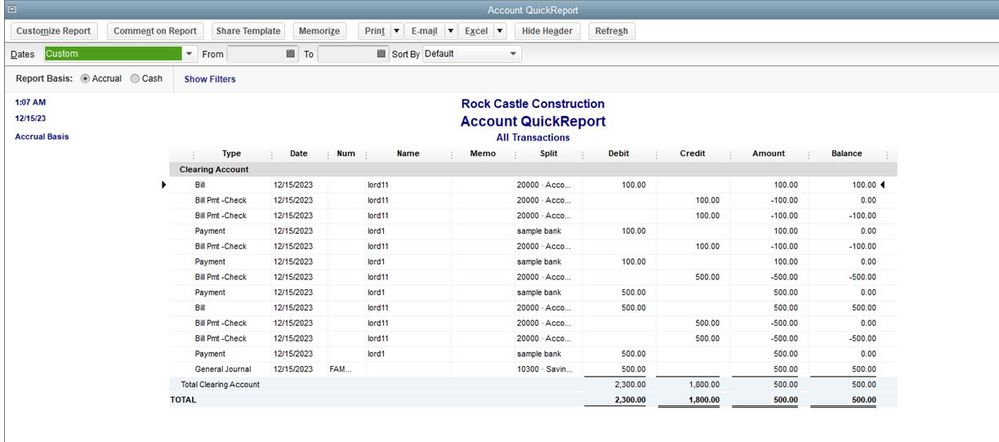Click the 1,800.00 credit in TOTAL row
Image resolution: width=999 pixels, height=442 pixels.
[x=704, y=400]
